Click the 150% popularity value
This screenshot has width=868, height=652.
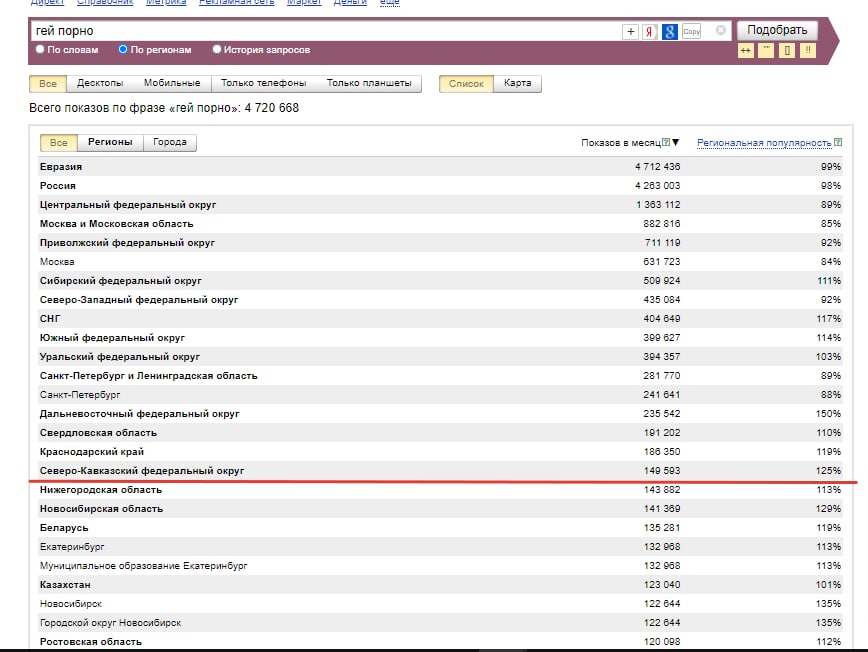coord(828,414)
